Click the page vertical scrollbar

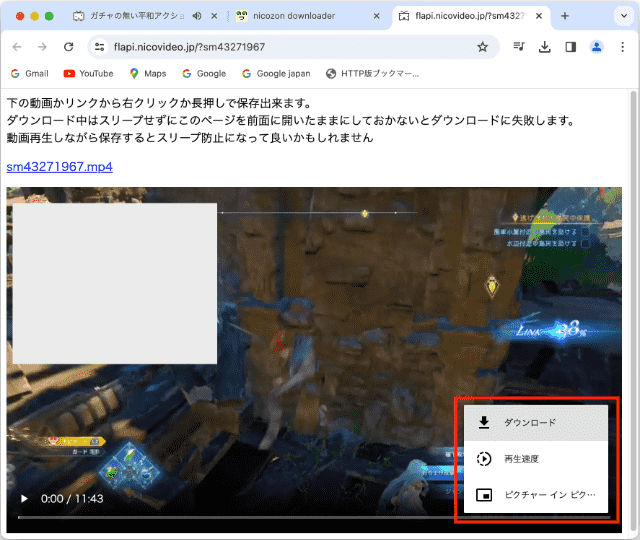(633, 310)
